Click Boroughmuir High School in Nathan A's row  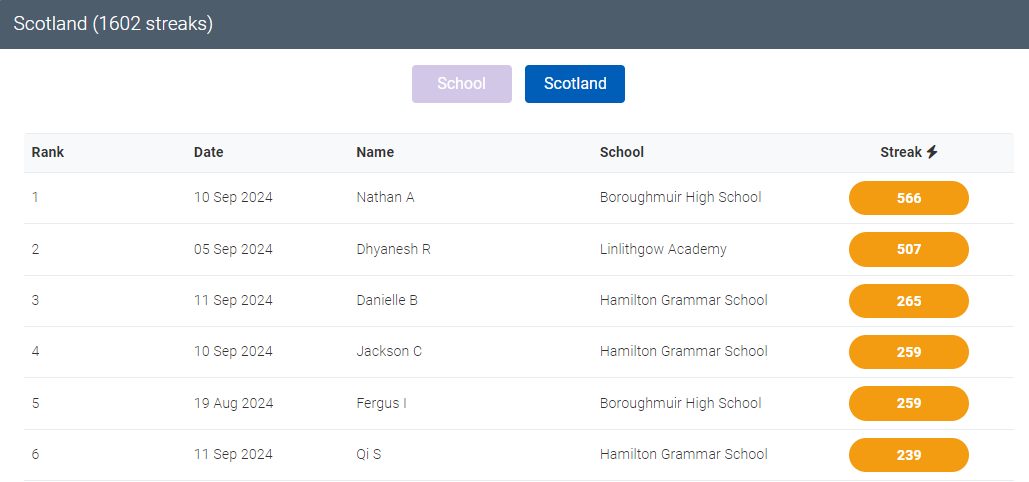681,197
